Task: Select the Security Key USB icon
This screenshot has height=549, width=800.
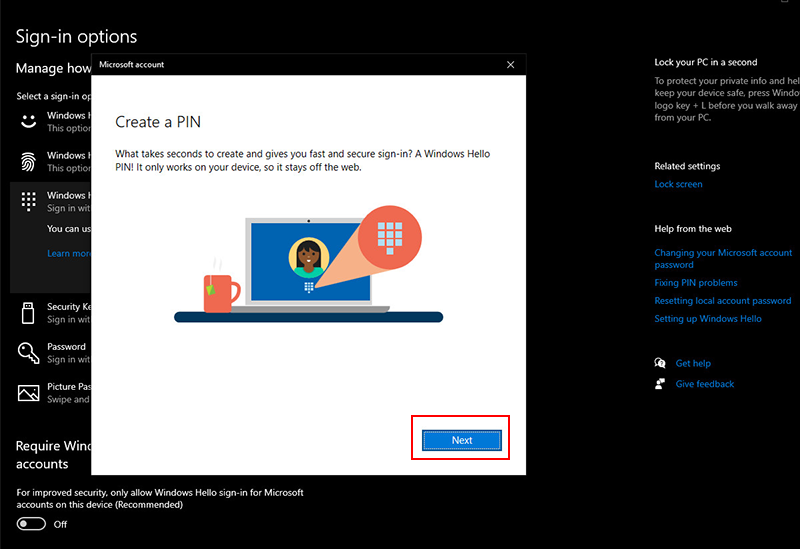Action: pos(28,313)
